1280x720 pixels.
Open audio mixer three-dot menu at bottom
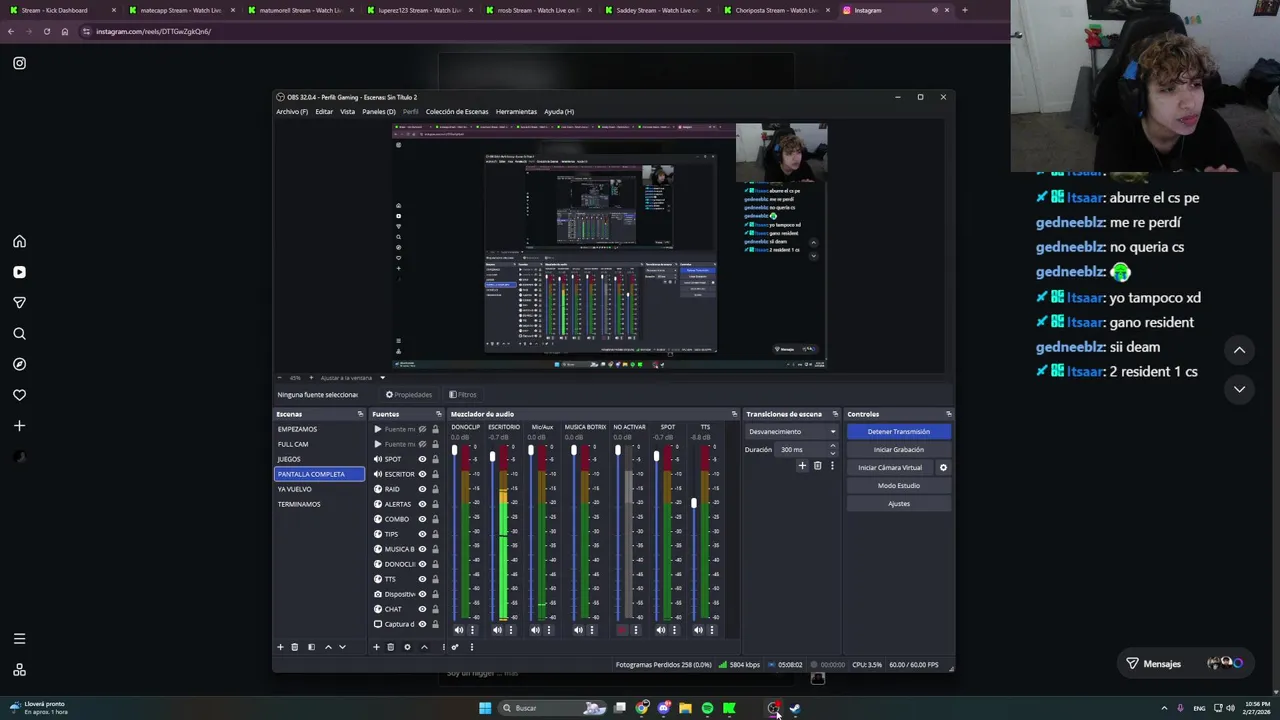point(471,647)
